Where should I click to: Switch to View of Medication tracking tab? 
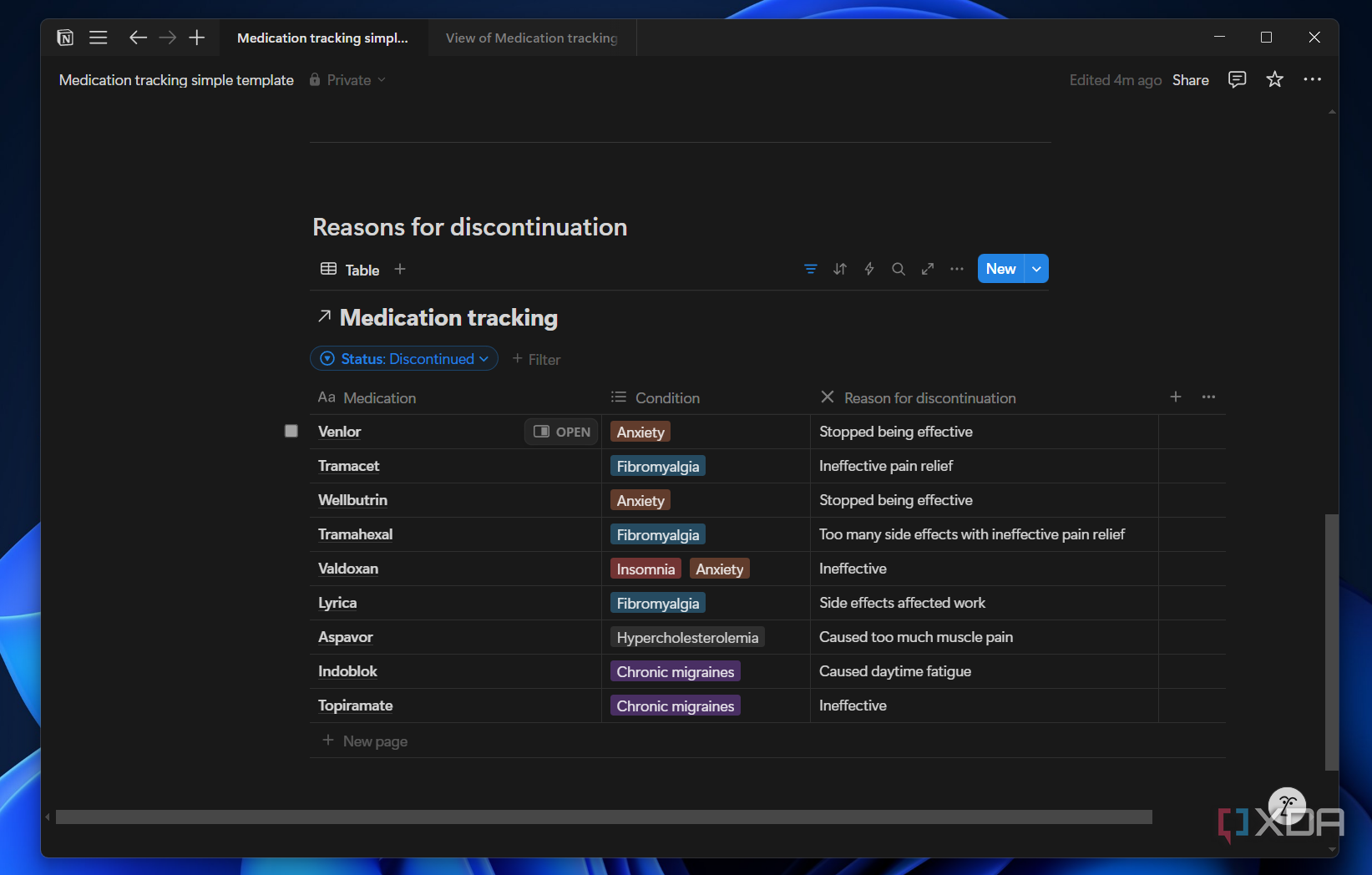(532, 38)
